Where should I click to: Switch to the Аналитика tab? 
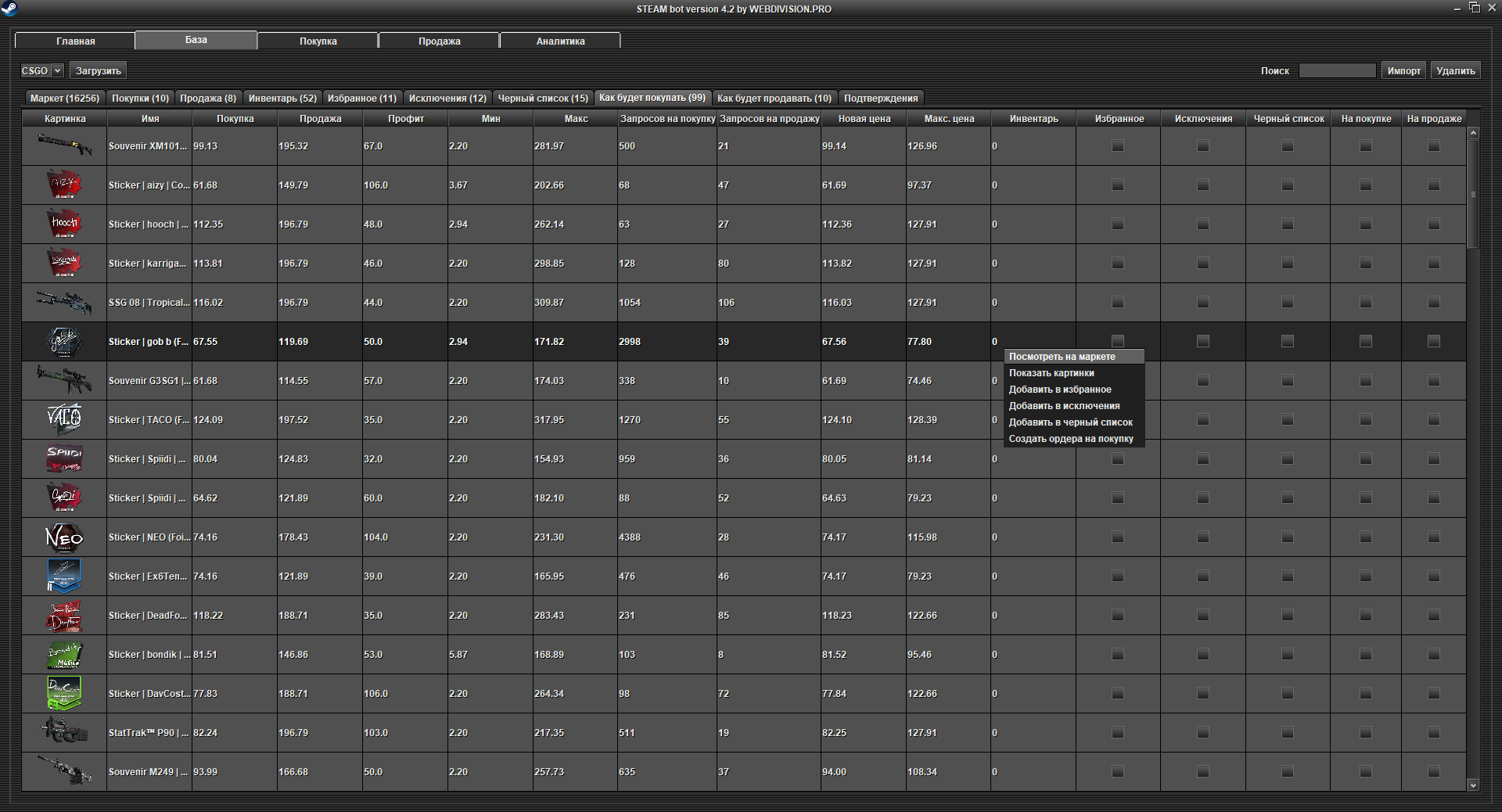[560, 41]
